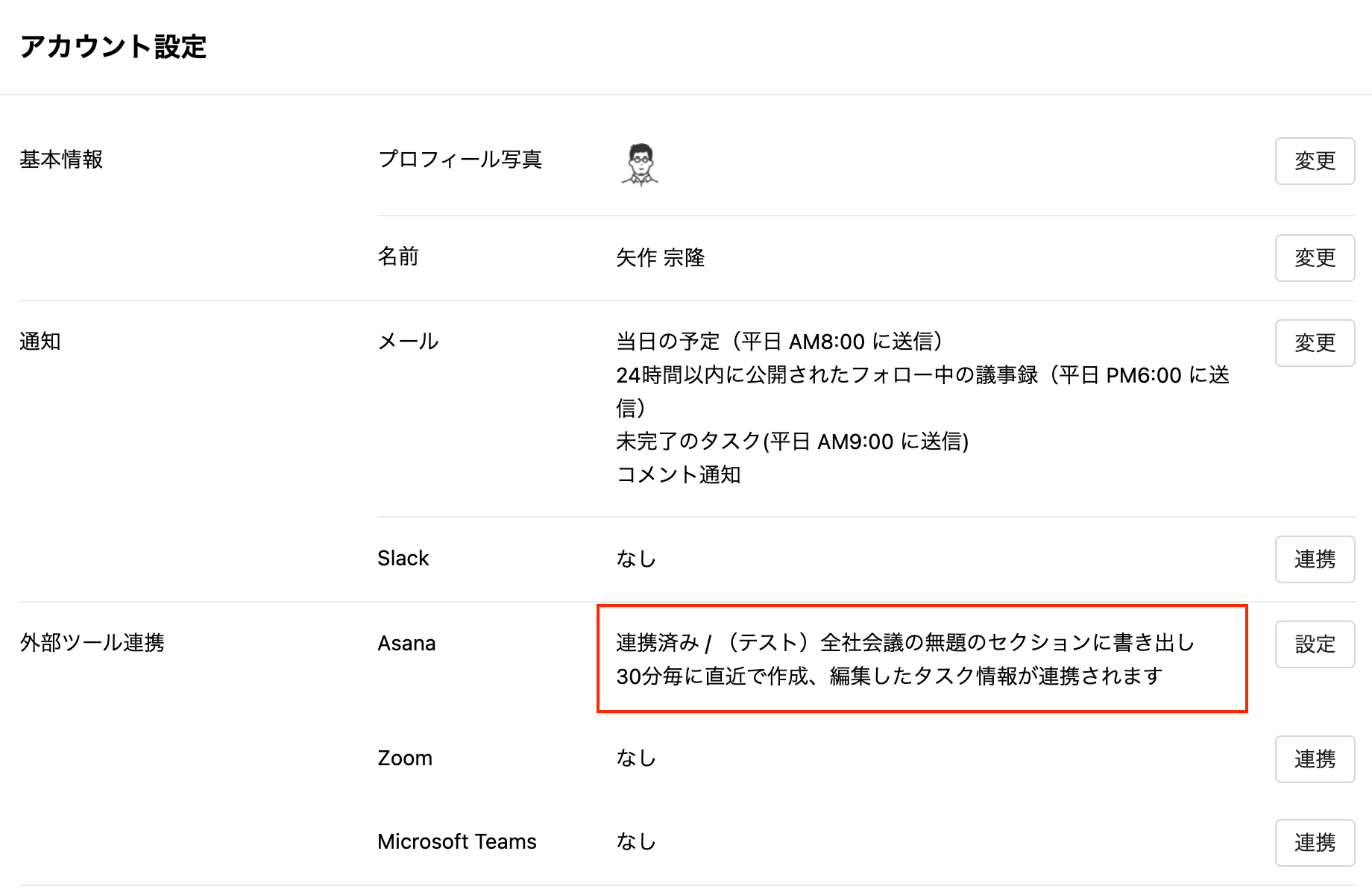Change メール notification settings via 変更

click(1315, 343)
